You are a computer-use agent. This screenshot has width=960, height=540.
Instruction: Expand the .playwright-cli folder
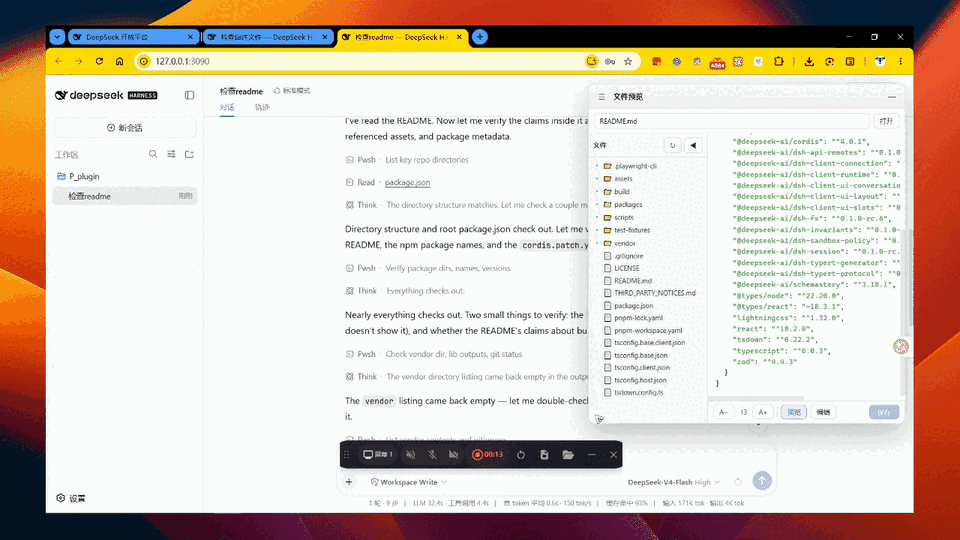click(x=597, y=166)
